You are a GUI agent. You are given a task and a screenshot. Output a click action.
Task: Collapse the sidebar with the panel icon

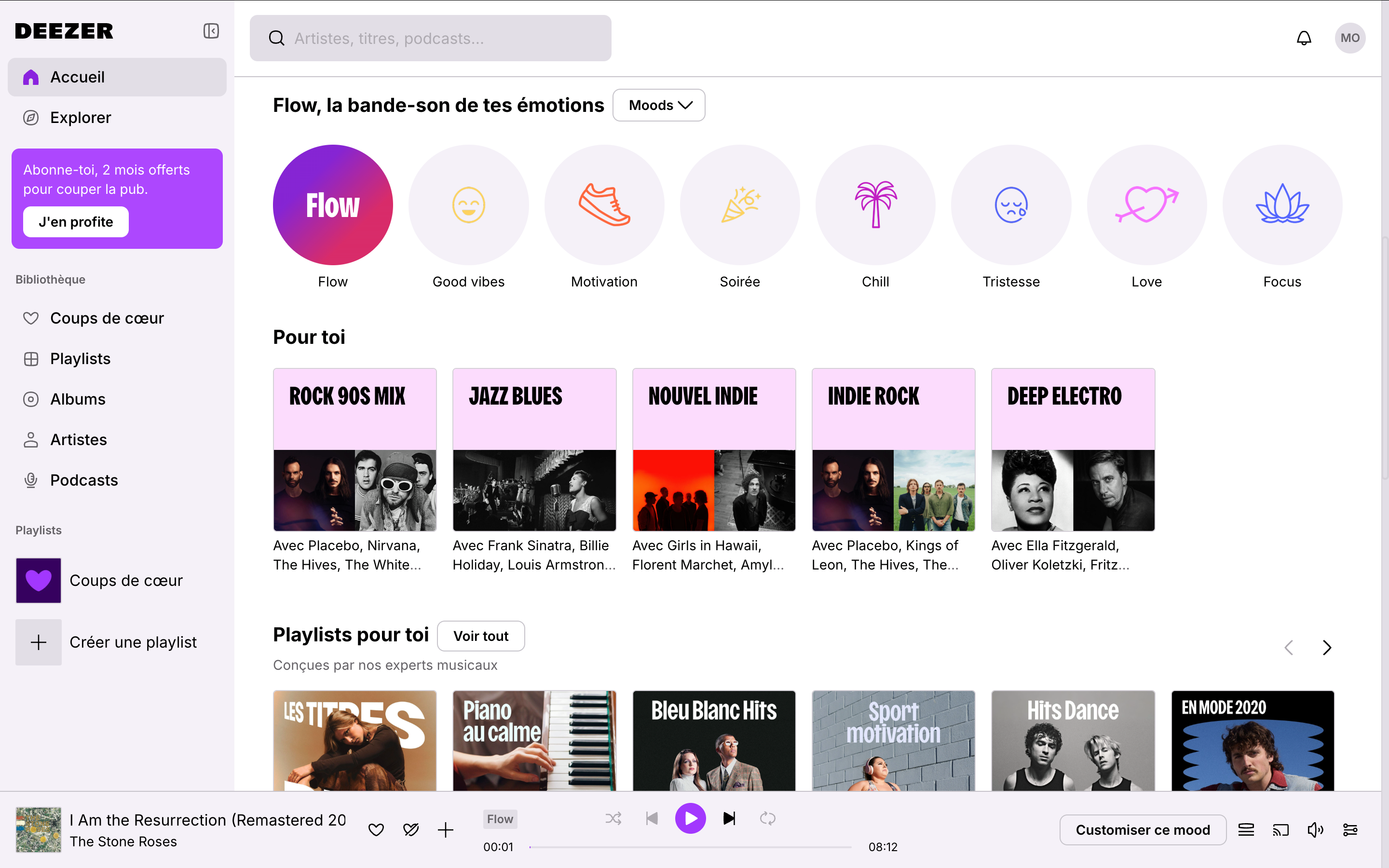(211, 30)
